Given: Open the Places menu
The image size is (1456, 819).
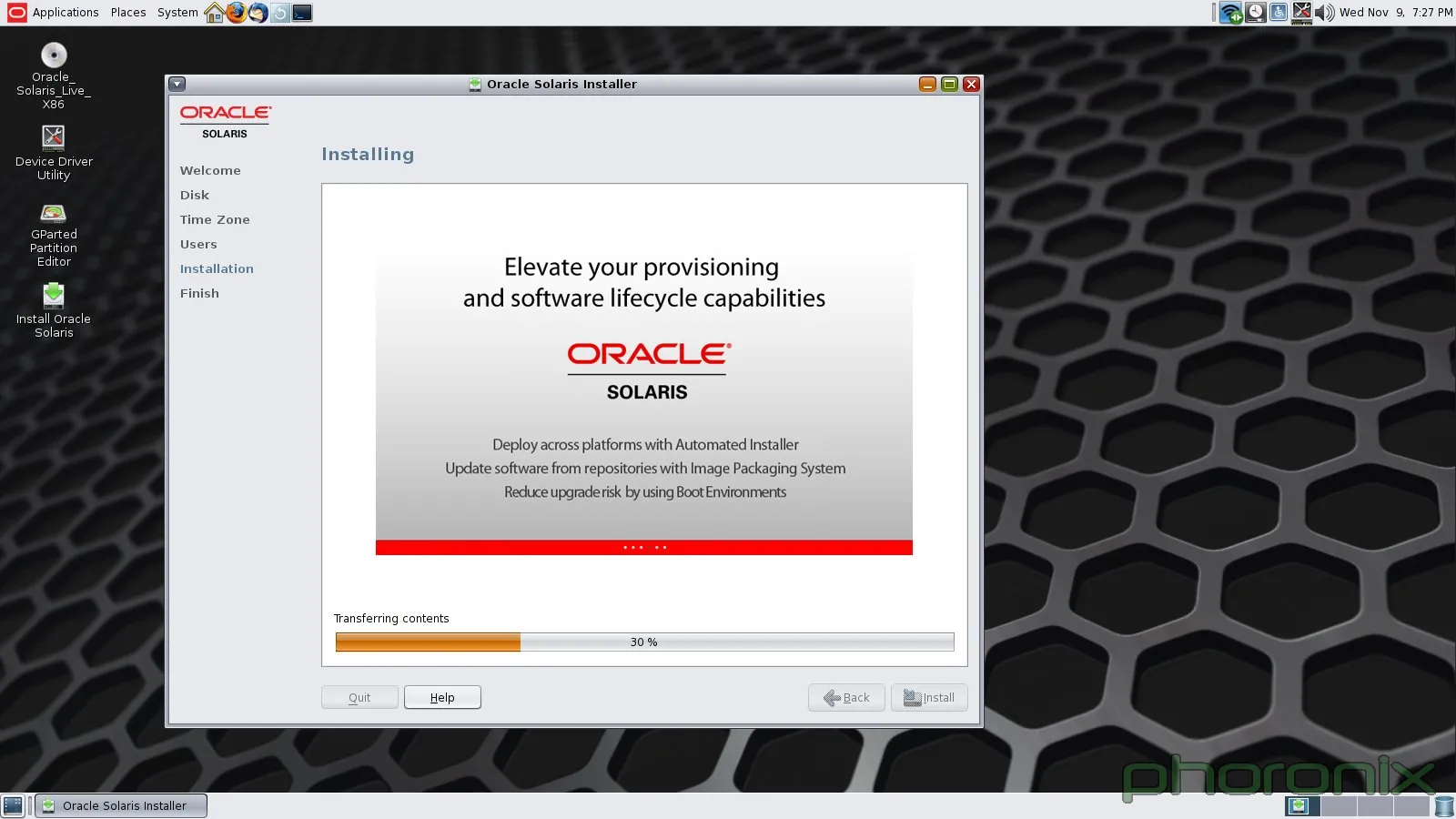Looking at the screenshot, I should tap(128, 13).
